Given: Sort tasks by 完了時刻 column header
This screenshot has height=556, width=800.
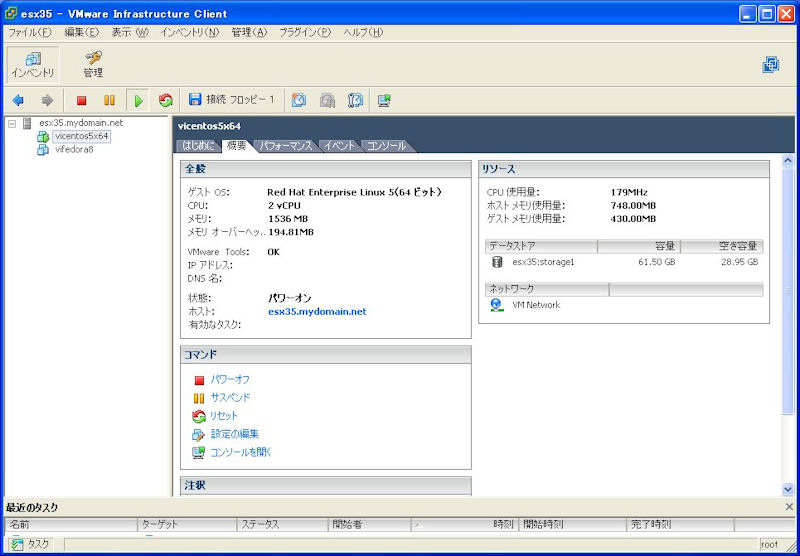Looking at the screenshot, I should pyautogui.click(x=680, y=524).
